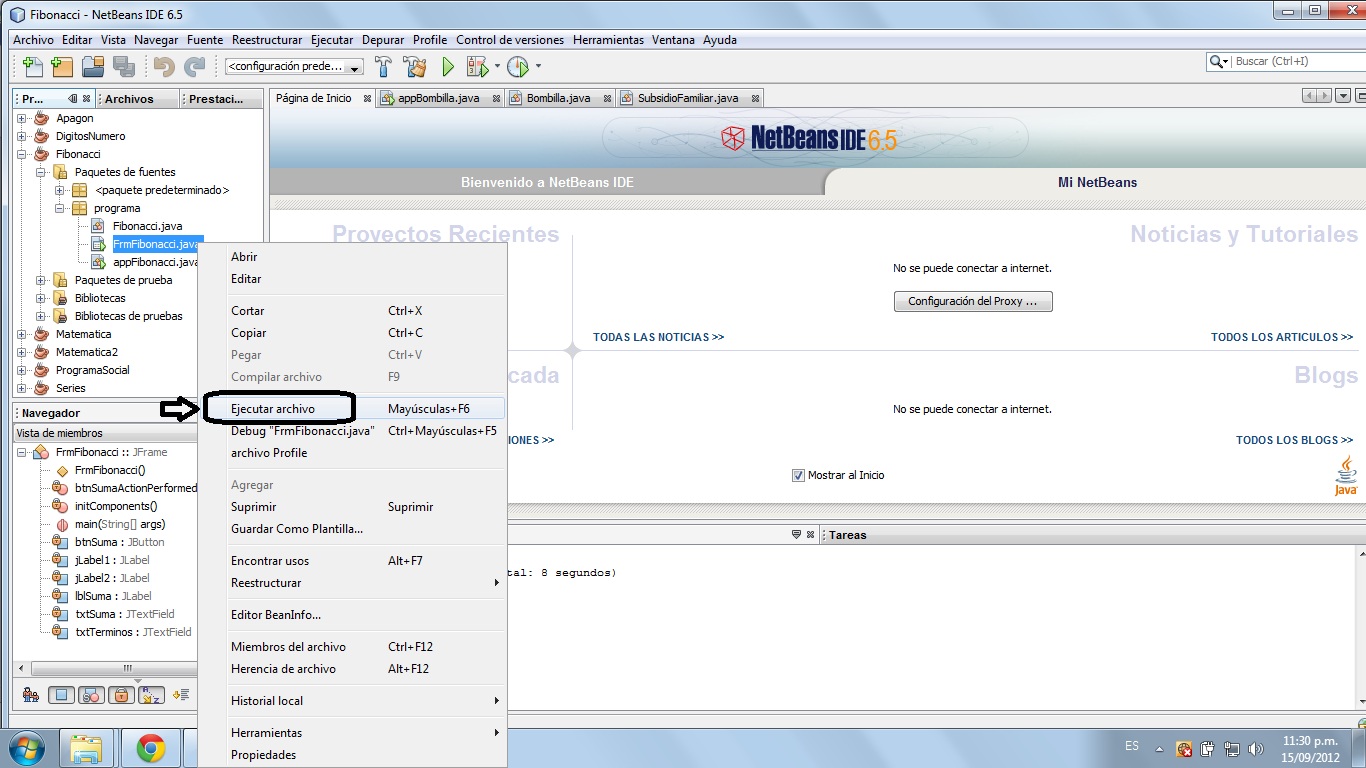Open the Open Project folder icon
This screenshot has width=1366, height=768.
coord(93,66)
